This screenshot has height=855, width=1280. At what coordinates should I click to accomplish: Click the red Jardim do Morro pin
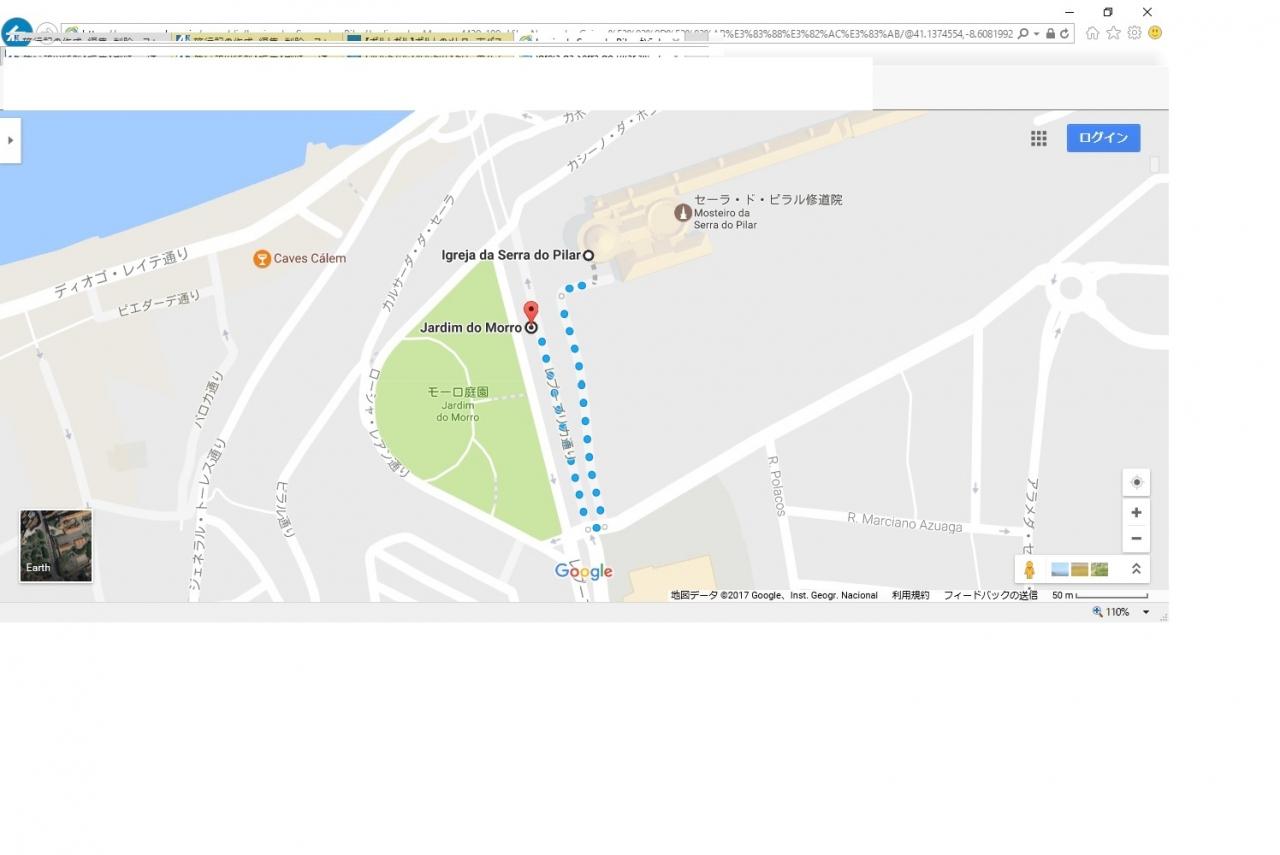point(531,311)
